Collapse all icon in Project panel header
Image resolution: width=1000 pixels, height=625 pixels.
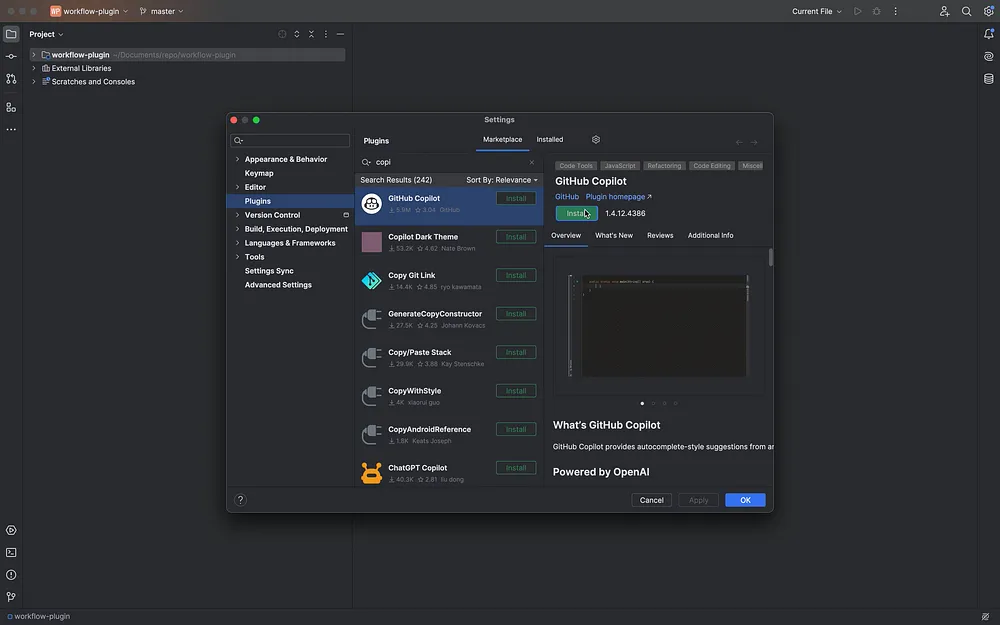[311, 34]
